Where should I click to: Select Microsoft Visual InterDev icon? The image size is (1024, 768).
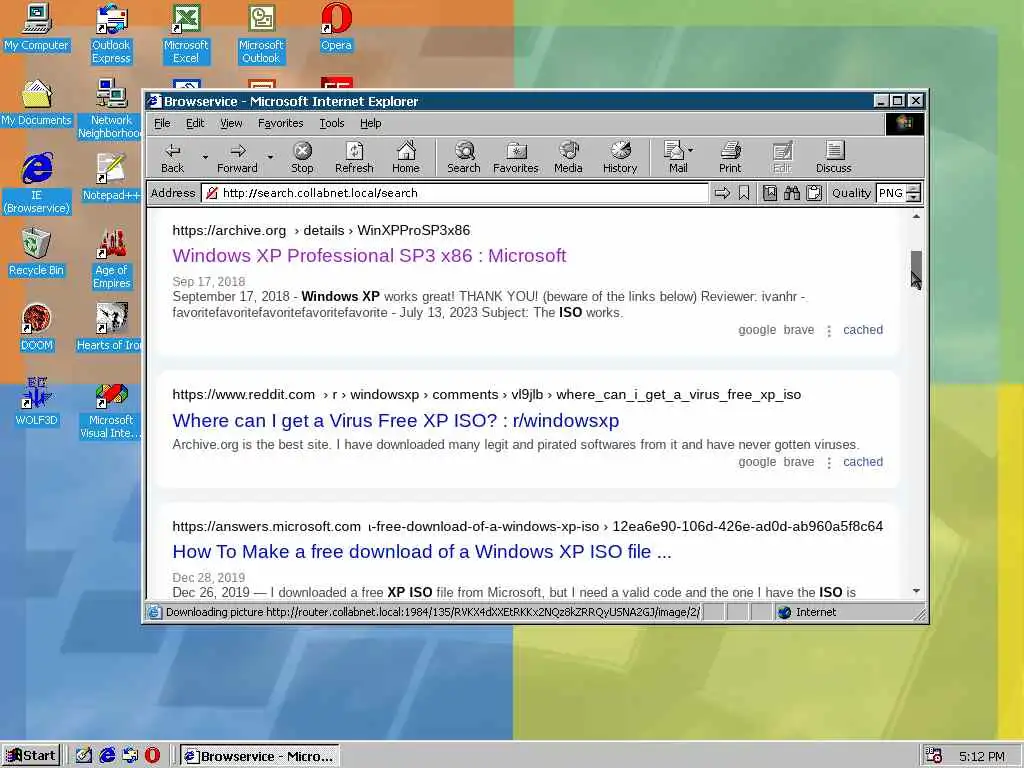coord(111,411)
